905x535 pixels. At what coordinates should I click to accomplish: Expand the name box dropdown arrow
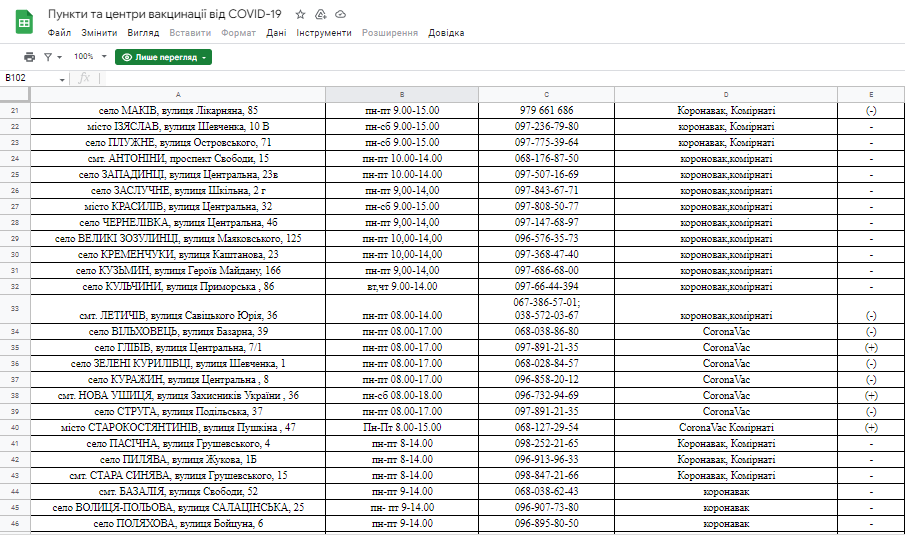click(62, 78)
